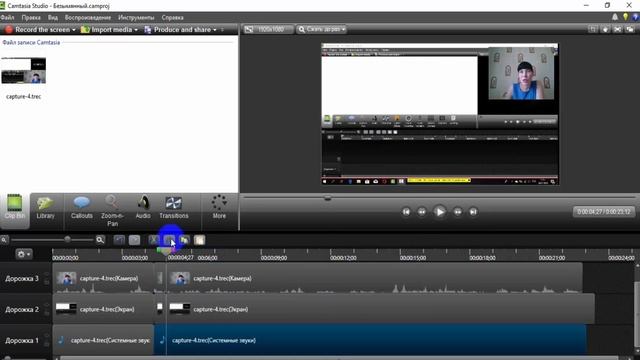This screenshot has height=360, width=640.
Task: Open the Справка menu
Action: pyautogui.click(x=172, y=18)
